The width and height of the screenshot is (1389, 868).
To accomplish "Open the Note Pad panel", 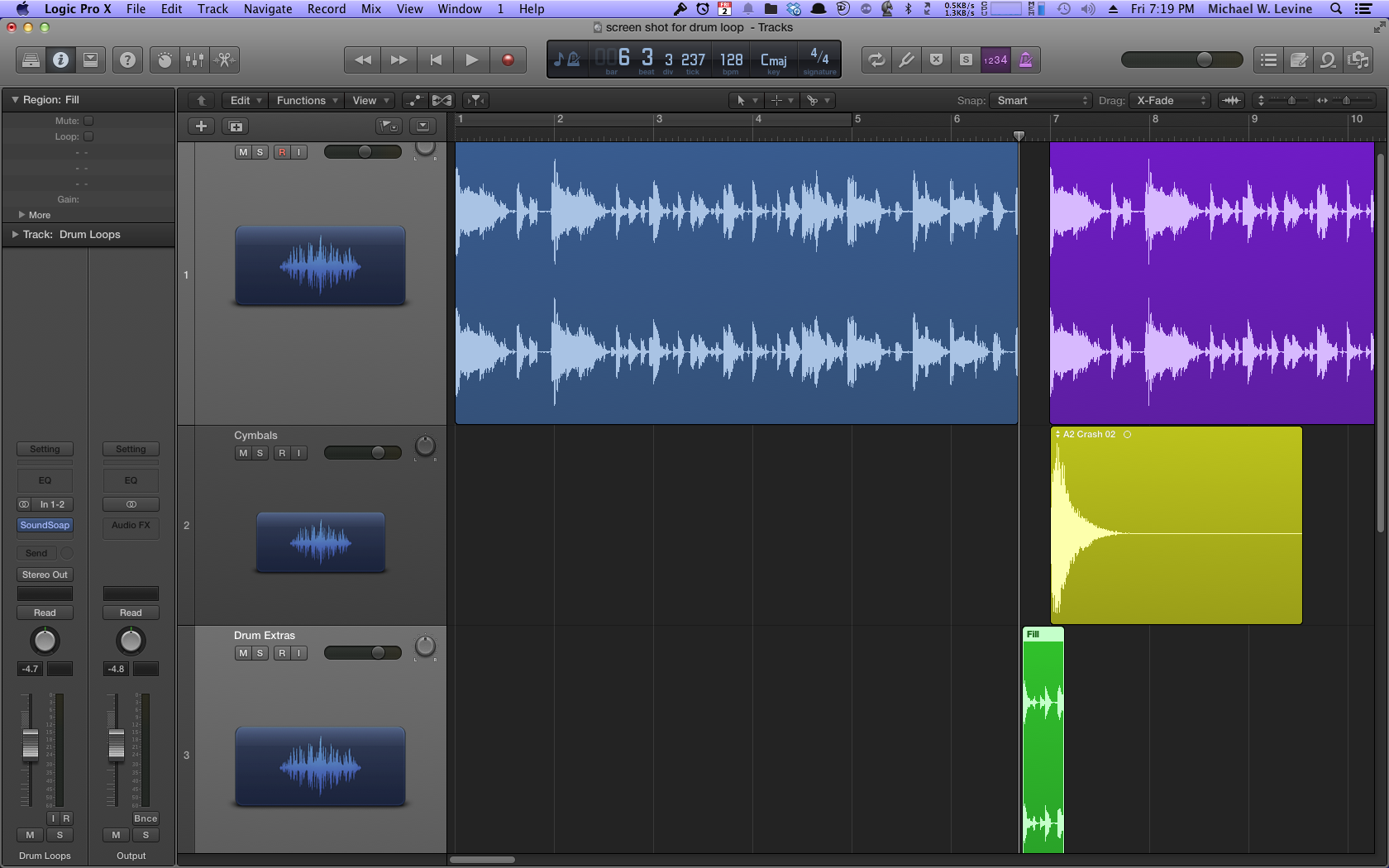I will pos(1298,60).
